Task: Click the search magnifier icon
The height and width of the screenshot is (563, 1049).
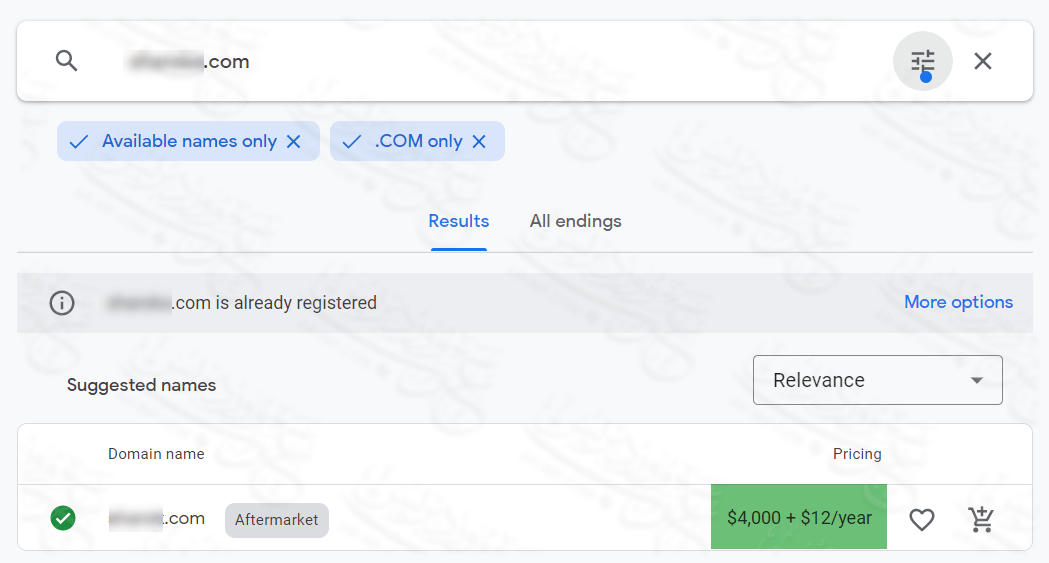Action: click(x=66, y=61)
